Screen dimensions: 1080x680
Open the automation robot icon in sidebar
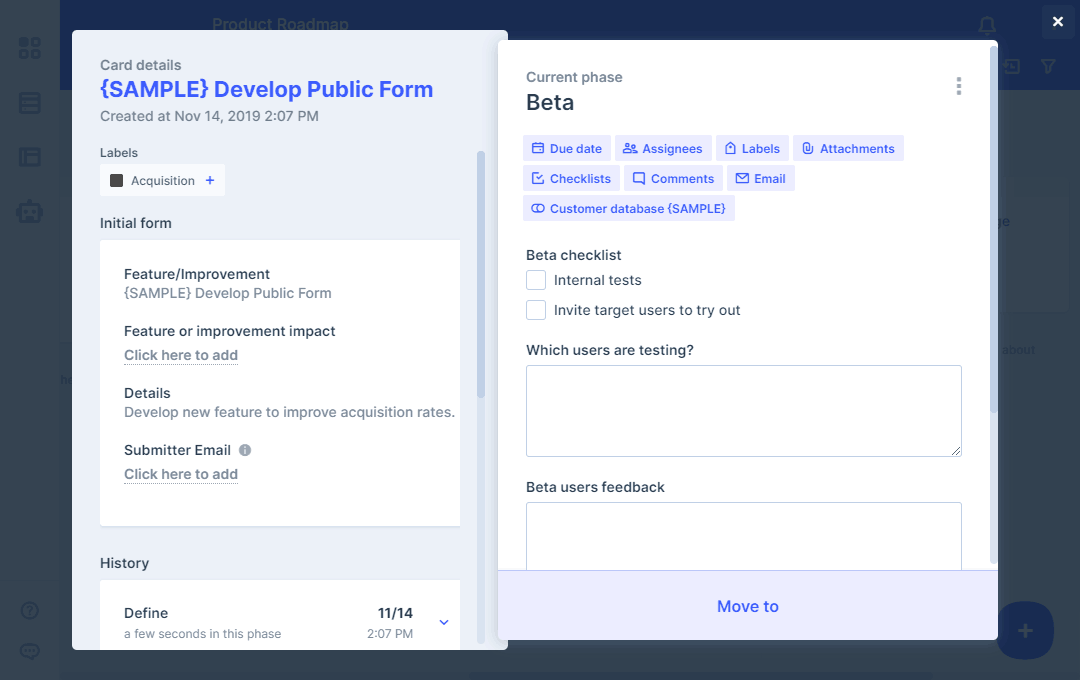pyautogui.click(x=30, y=211)
